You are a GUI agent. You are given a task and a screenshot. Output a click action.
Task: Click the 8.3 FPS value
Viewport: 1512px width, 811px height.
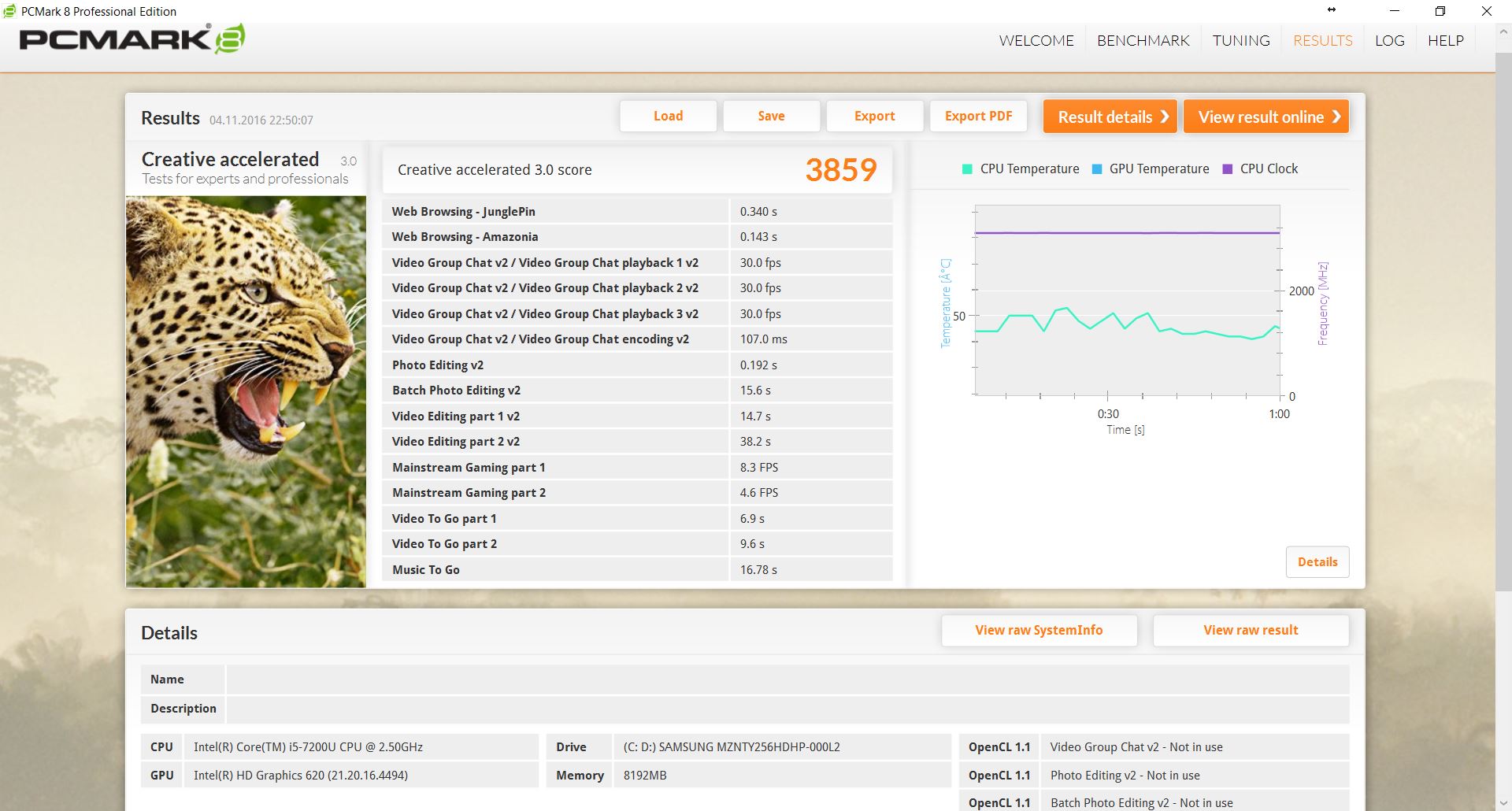(x=758, y=467)
